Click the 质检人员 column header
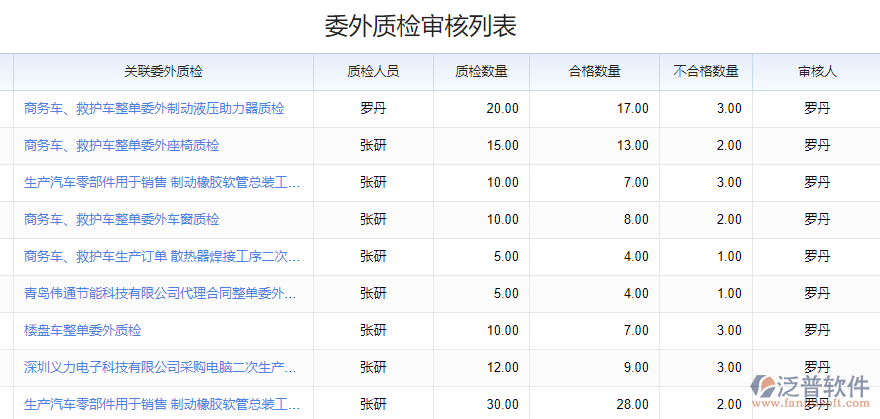This screenshot has height=419, width=880. (373, 72)
